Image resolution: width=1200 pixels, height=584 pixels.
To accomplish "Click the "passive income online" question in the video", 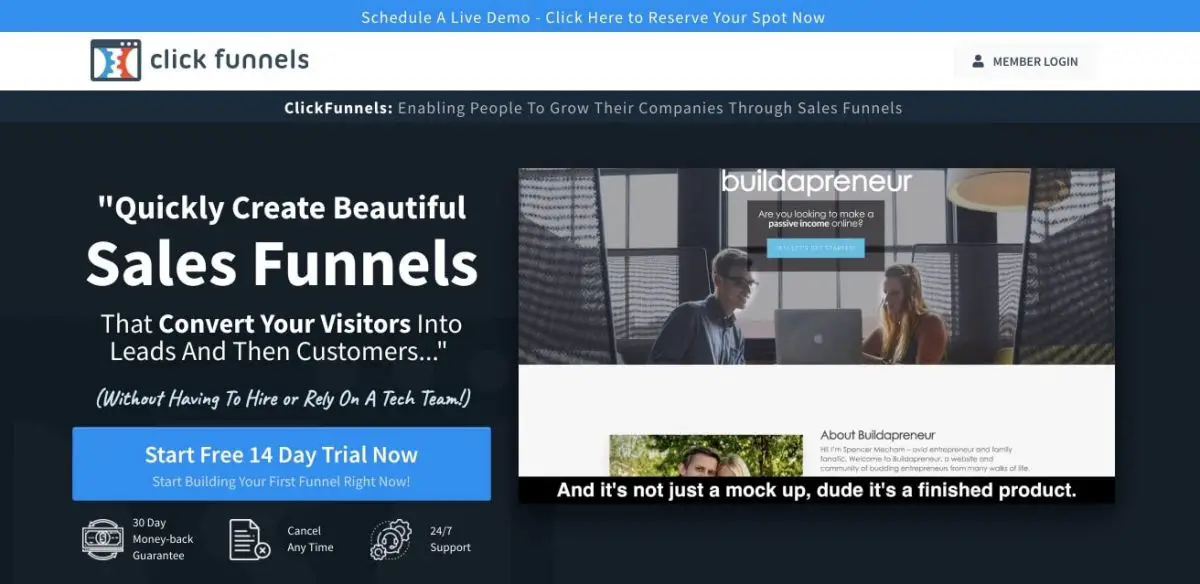I will pyautogui.click(x=815, y=219).
